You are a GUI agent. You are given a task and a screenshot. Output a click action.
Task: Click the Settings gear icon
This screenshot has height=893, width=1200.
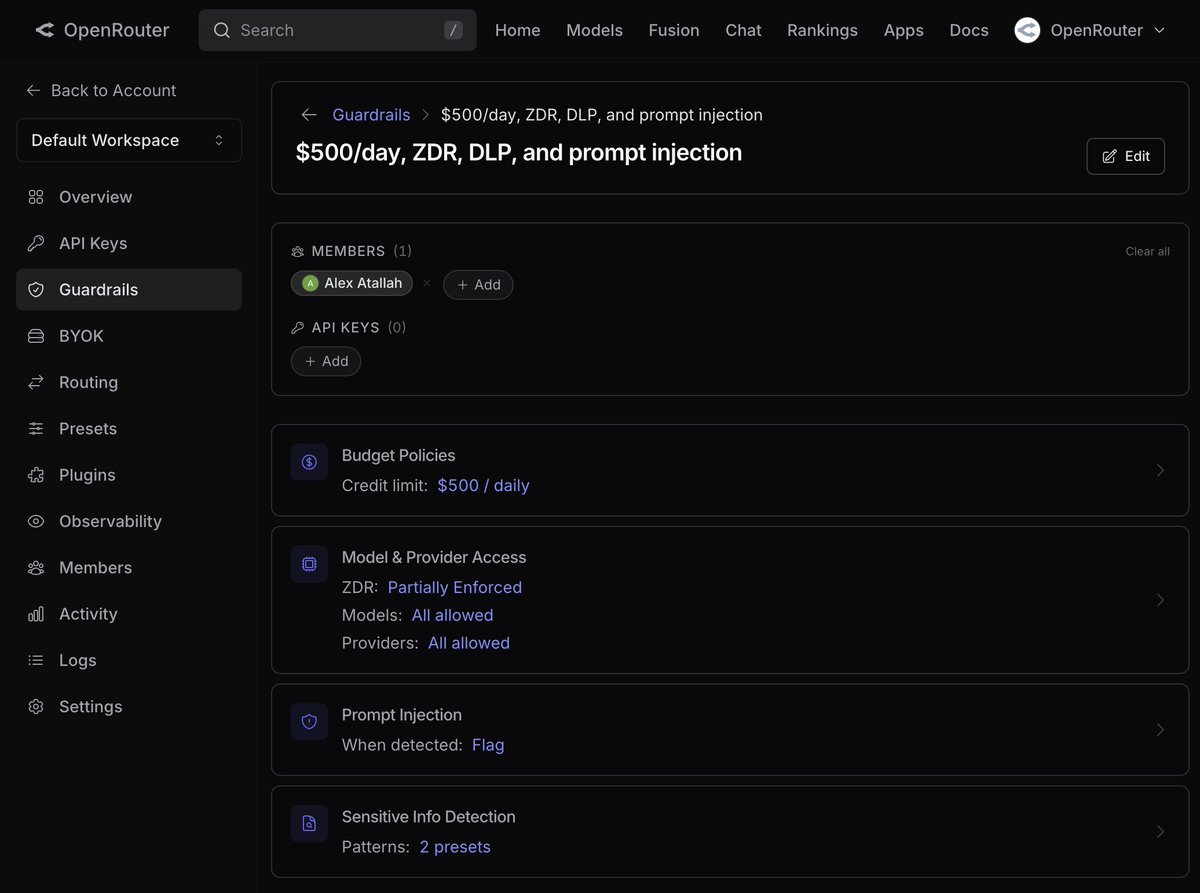[36, 706]
